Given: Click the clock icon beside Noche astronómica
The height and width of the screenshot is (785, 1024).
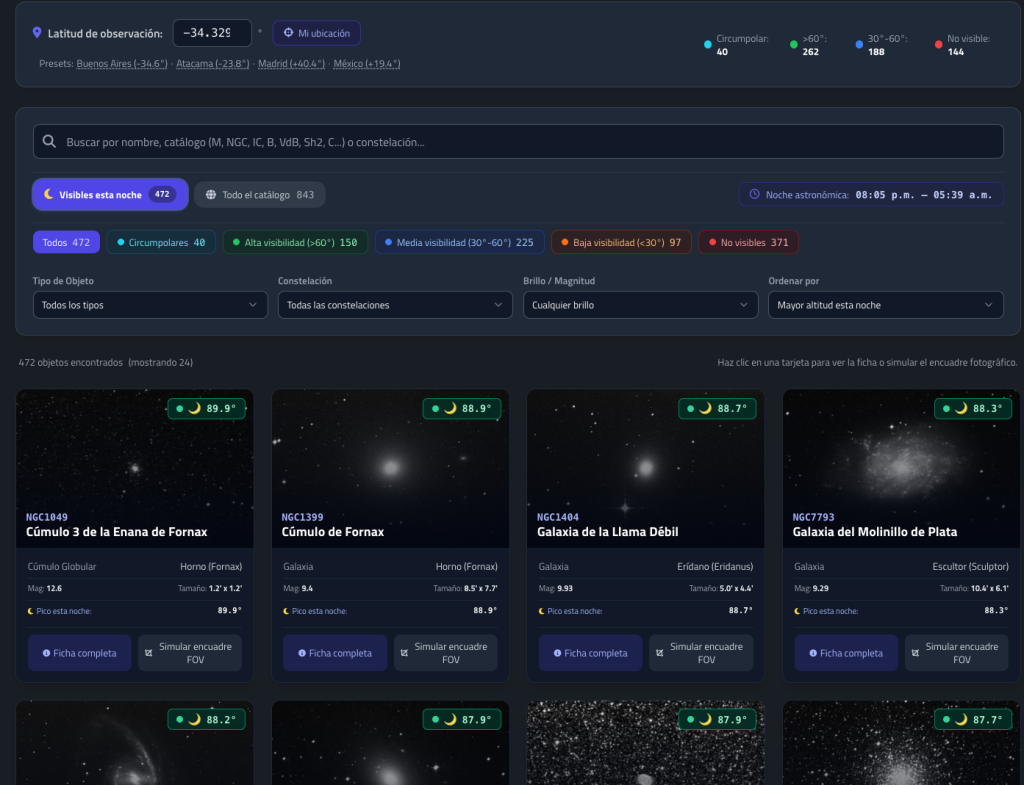Looking at the screenshot, I should click(754, 195).
